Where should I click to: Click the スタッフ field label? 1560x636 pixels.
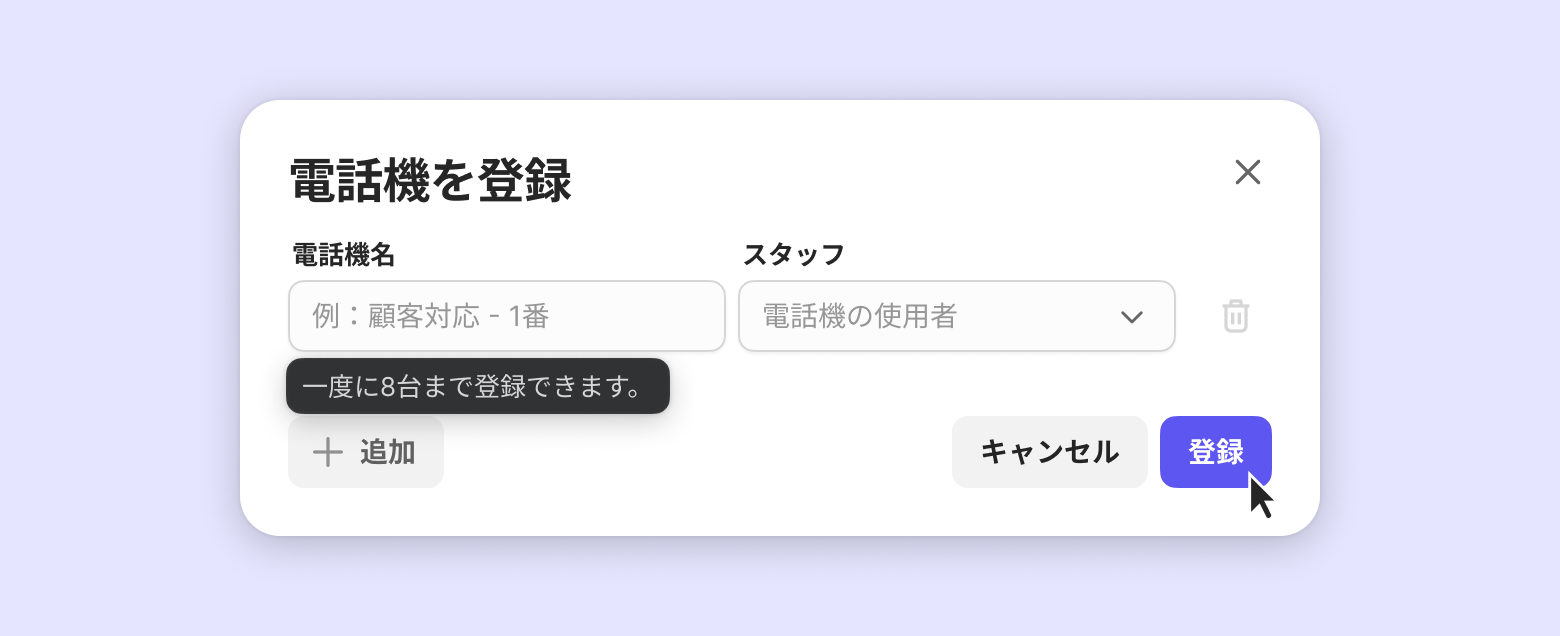[x=793, y=255]
